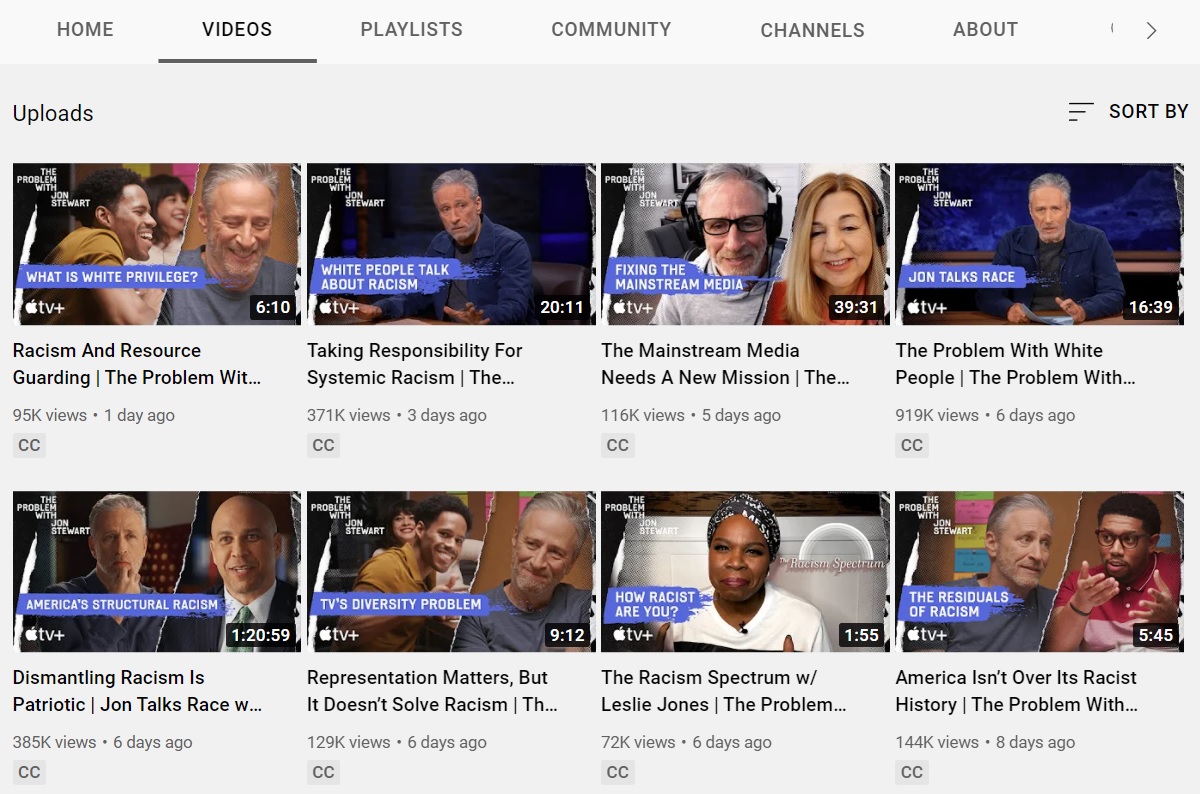
Task: Click Apple TV+ logo on 6:10 thumbnail
Action: (44, 307)
